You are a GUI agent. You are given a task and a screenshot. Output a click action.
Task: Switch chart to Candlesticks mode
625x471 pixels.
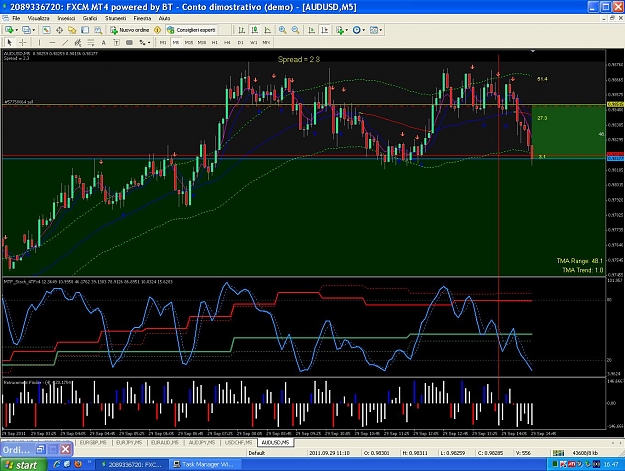pos(254,30)
